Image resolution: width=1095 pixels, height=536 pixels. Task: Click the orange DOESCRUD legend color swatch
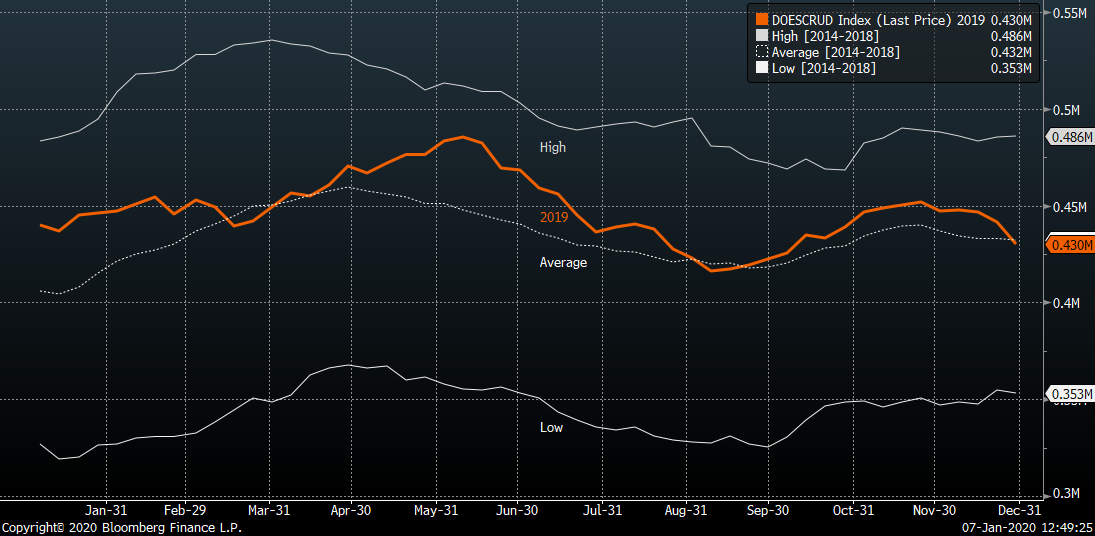pos(762,19)
